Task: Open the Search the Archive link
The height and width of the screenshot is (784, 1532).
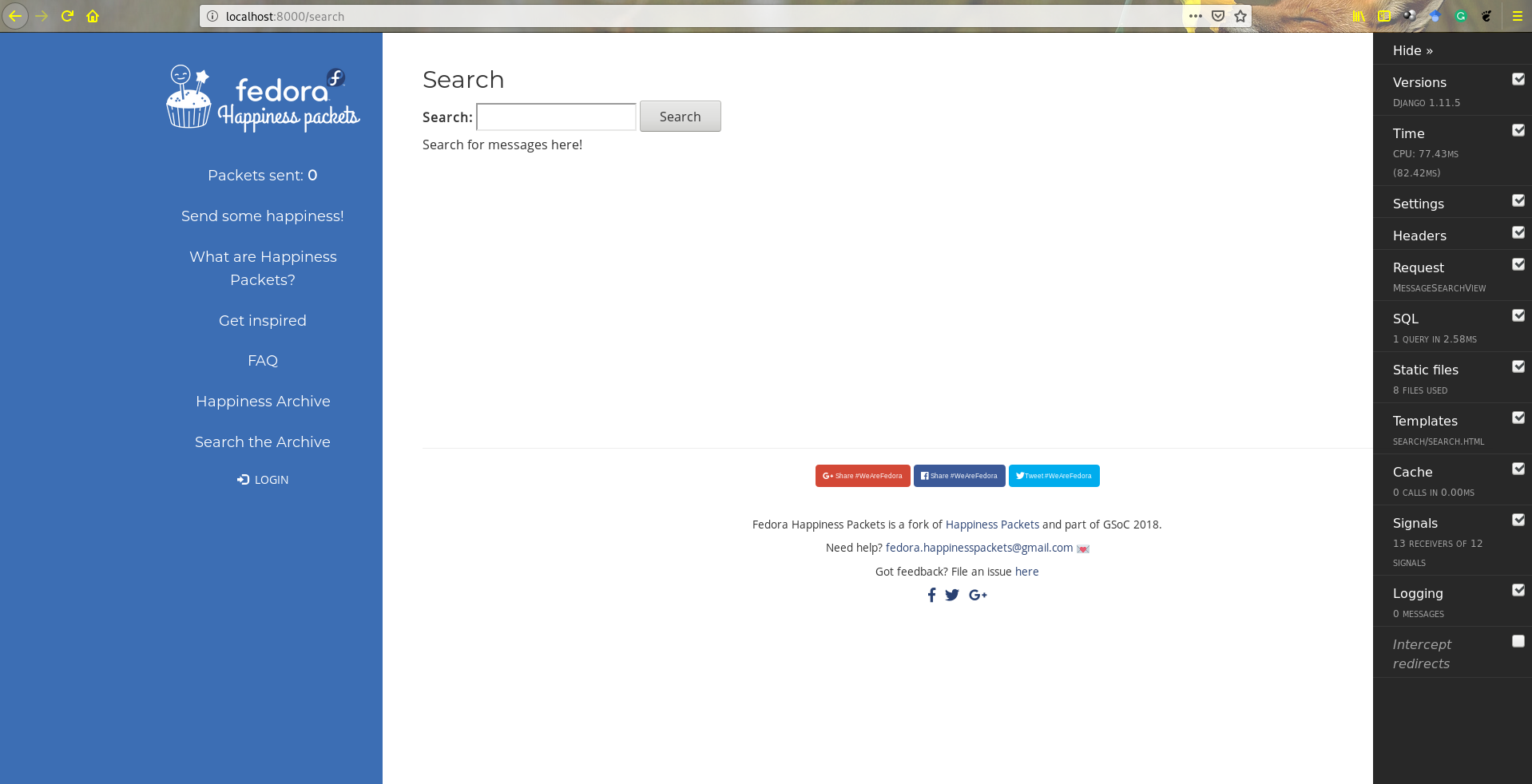Action: (x=263, y=442)
